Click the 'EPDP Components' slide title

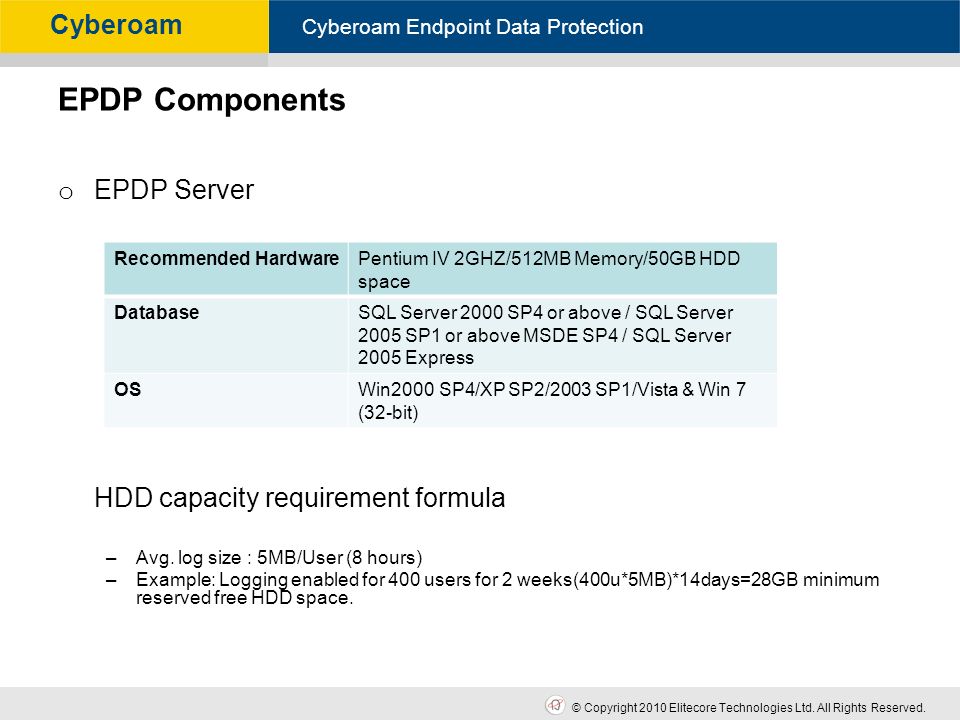tap(202, 100)
